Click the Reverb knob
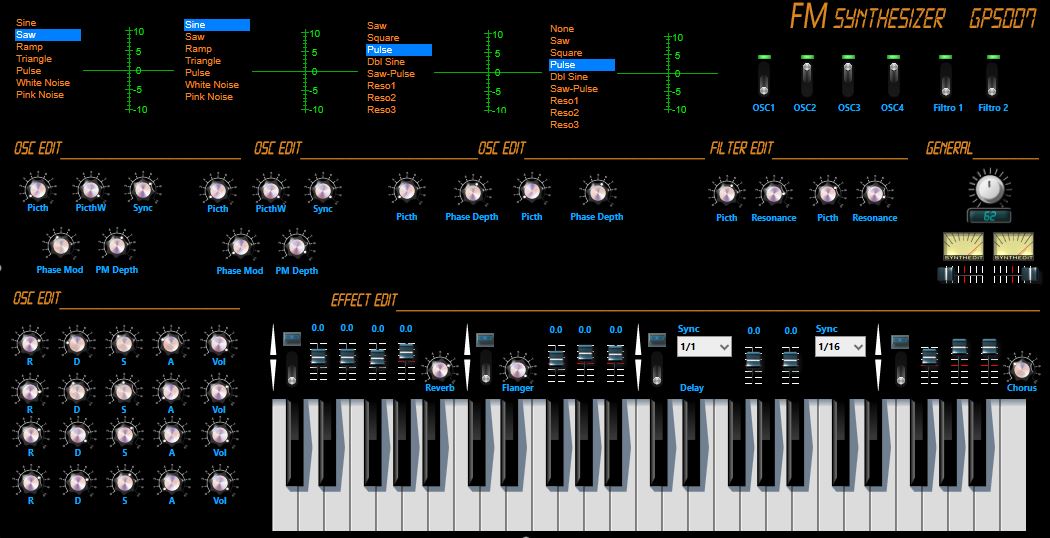The width and height of the screenshot is (1050, 538). pos(438,367)
